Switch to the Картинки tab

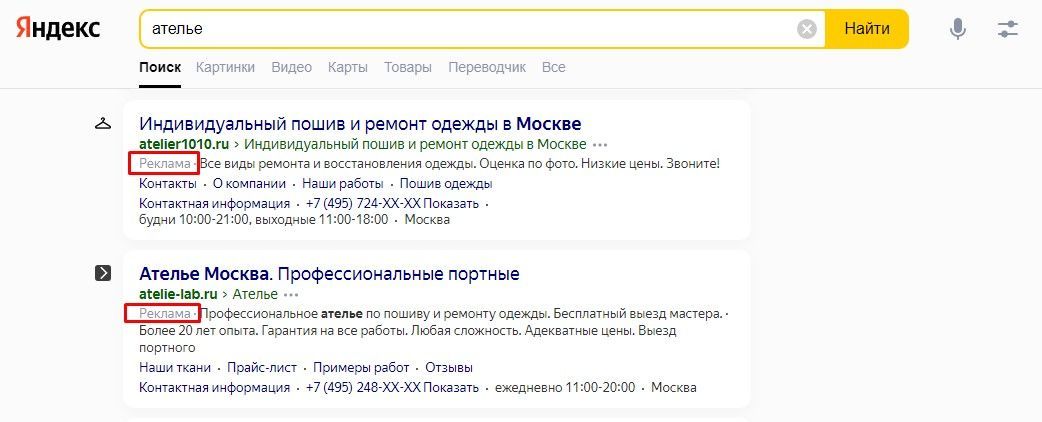click(225, 67)
